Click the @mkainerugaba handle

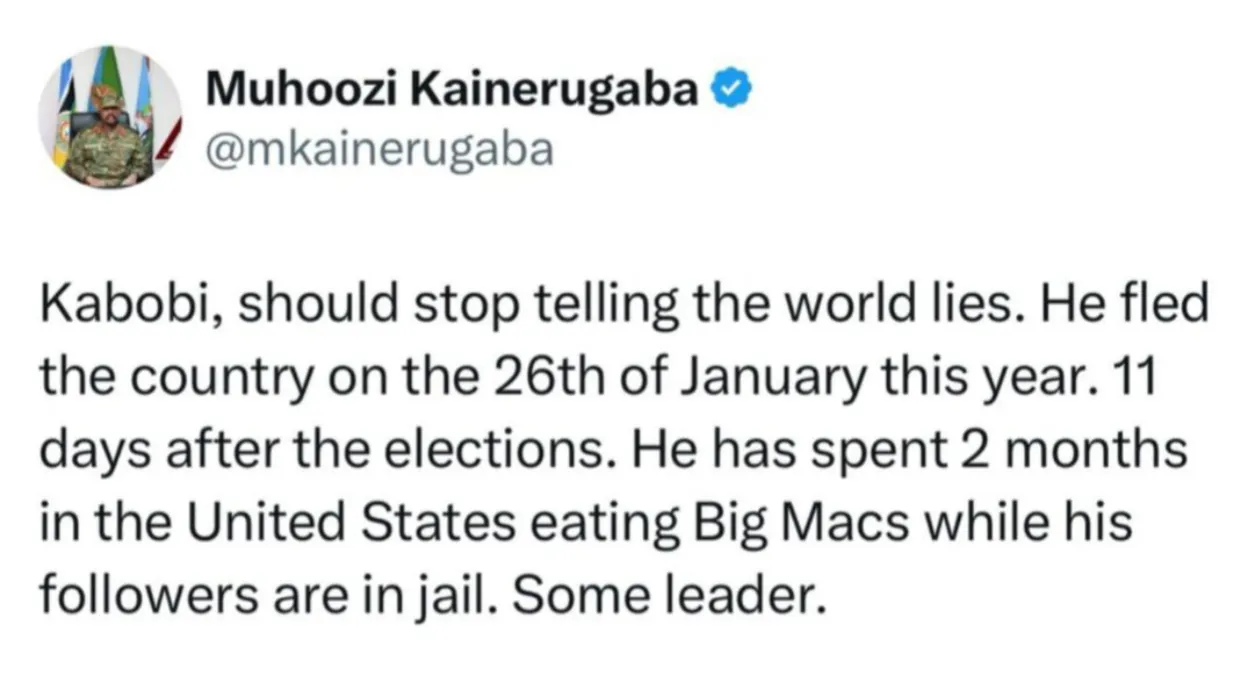click(x=379, y=148)
